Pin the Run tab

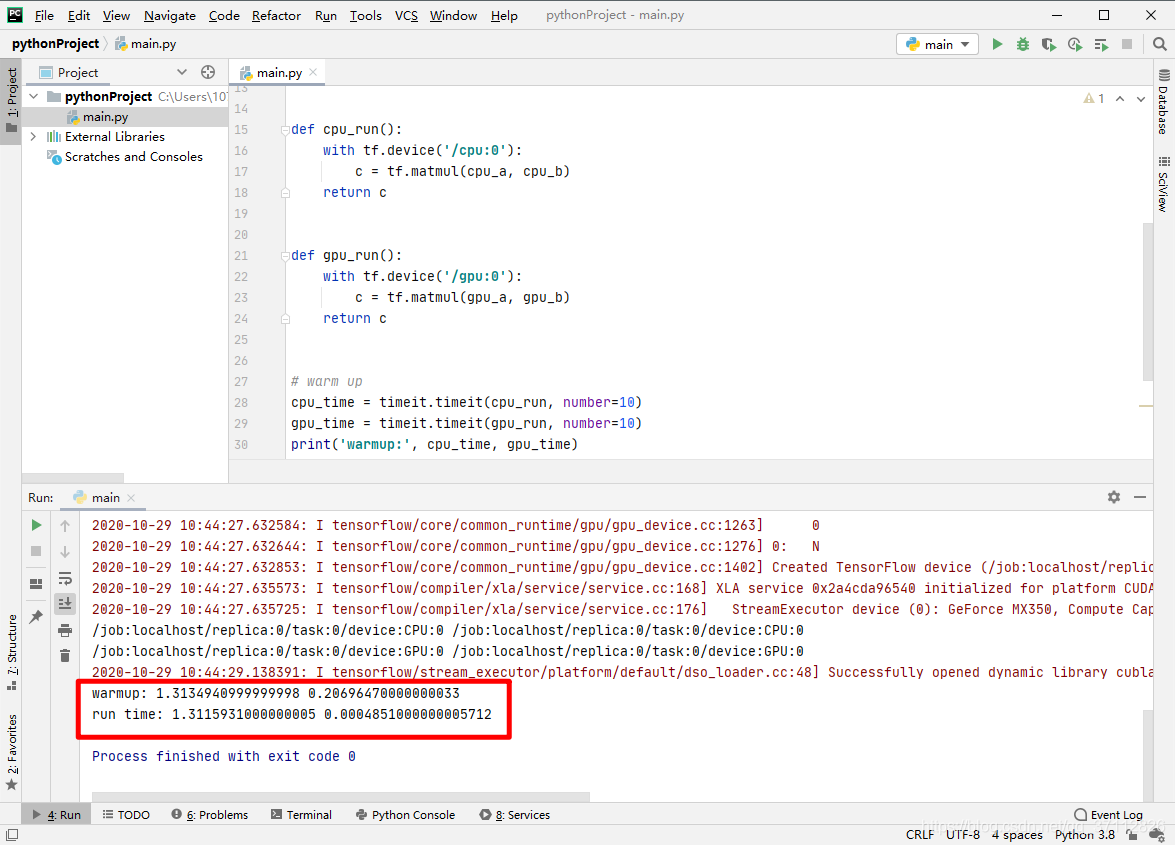36,617
